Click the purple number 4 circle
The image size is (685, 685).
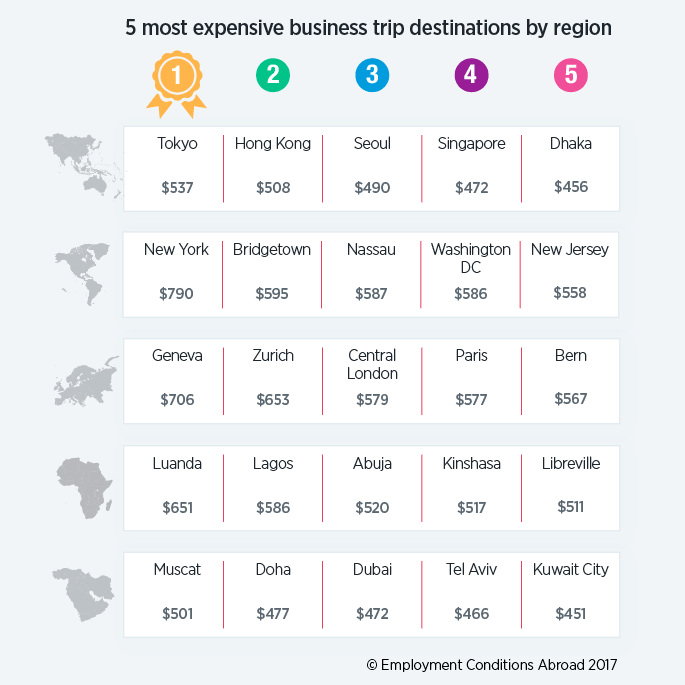(x=471, y=75)
